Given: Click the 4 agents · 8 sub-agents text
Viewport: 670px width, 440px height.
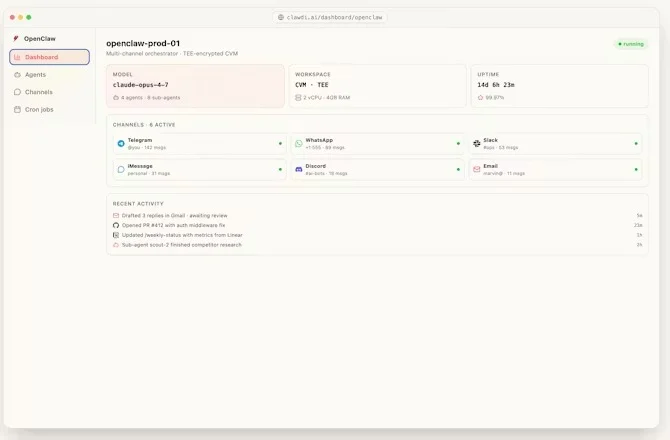Looking at the screenshot, I should pos(150,98).
